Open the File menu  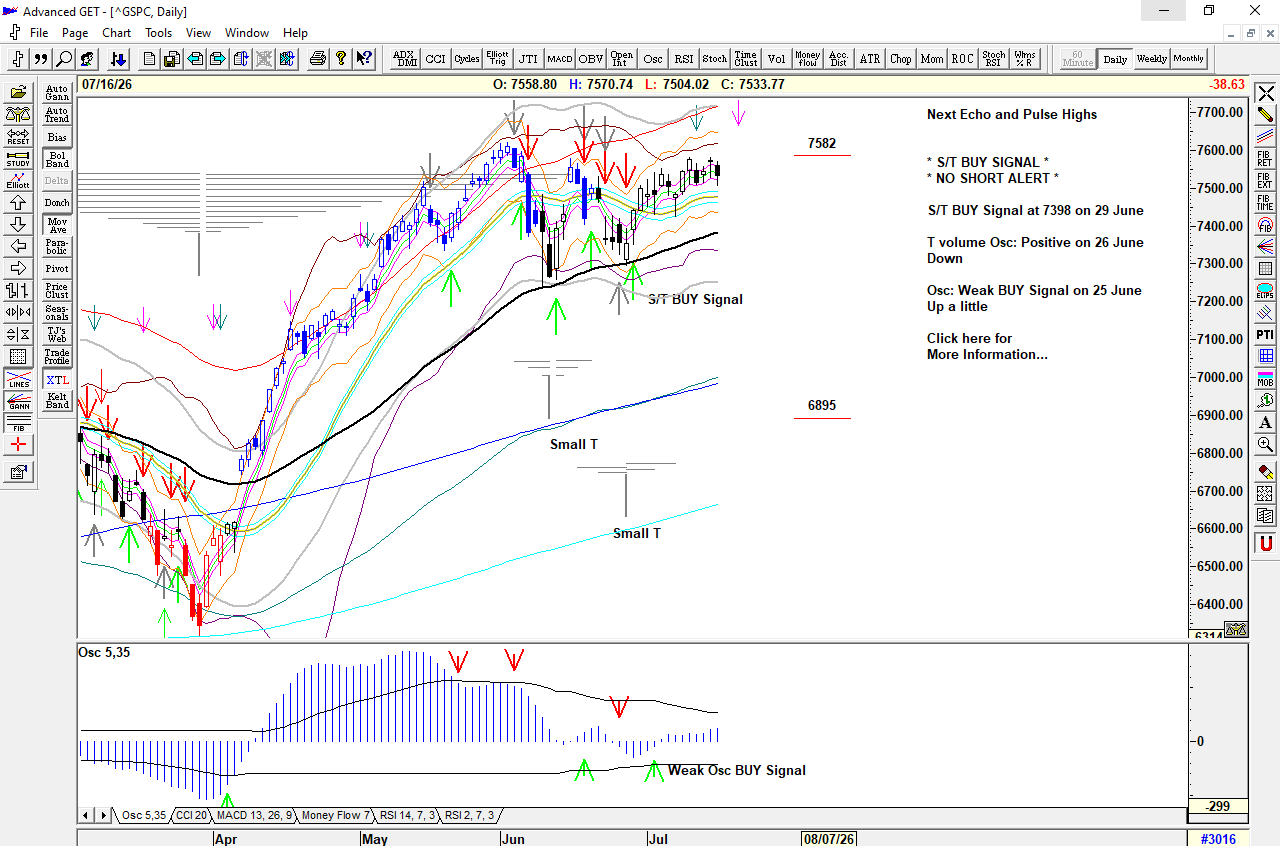[39, 32]
